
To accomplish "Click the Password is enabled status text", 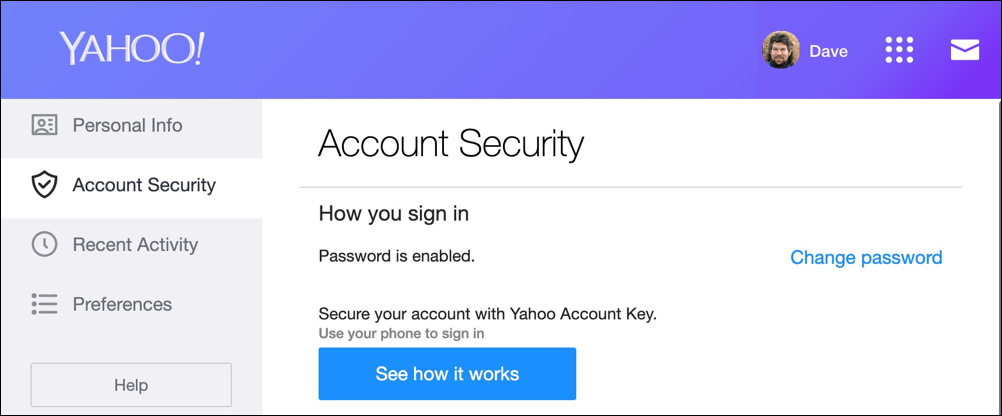I will 396,256.
